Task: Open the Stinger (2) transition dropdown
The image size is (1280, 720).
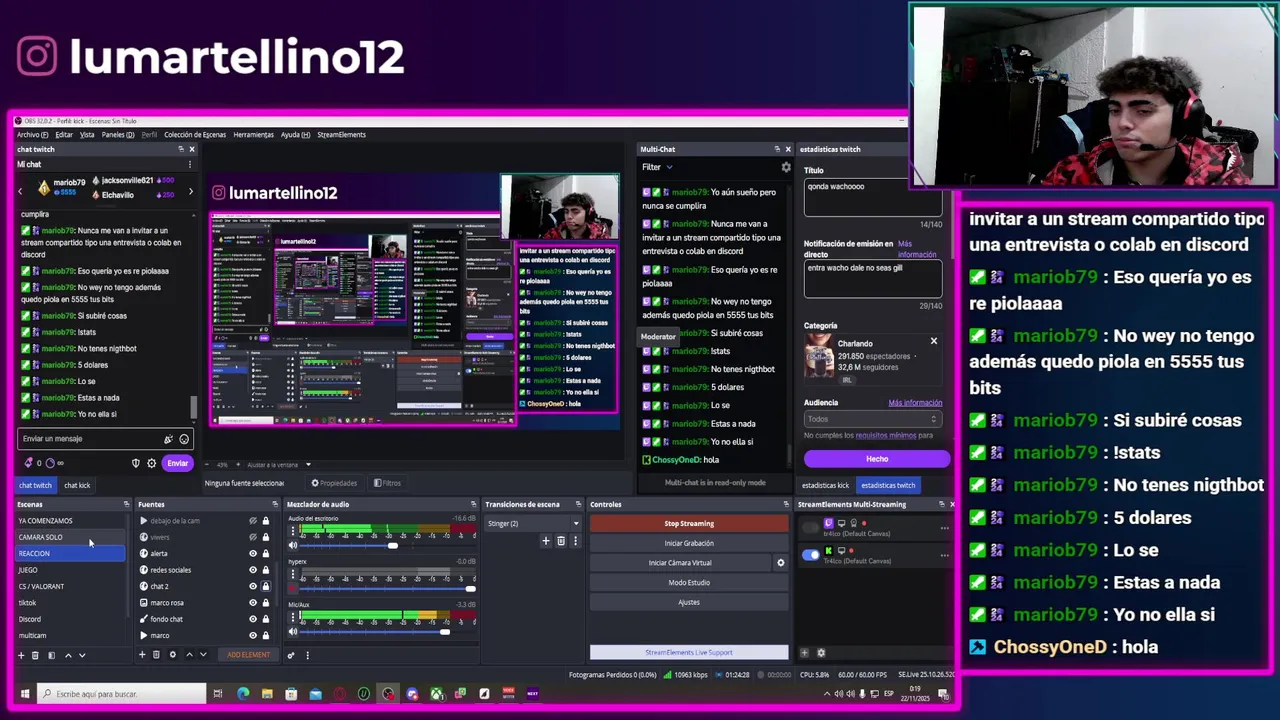Action: 533,523
